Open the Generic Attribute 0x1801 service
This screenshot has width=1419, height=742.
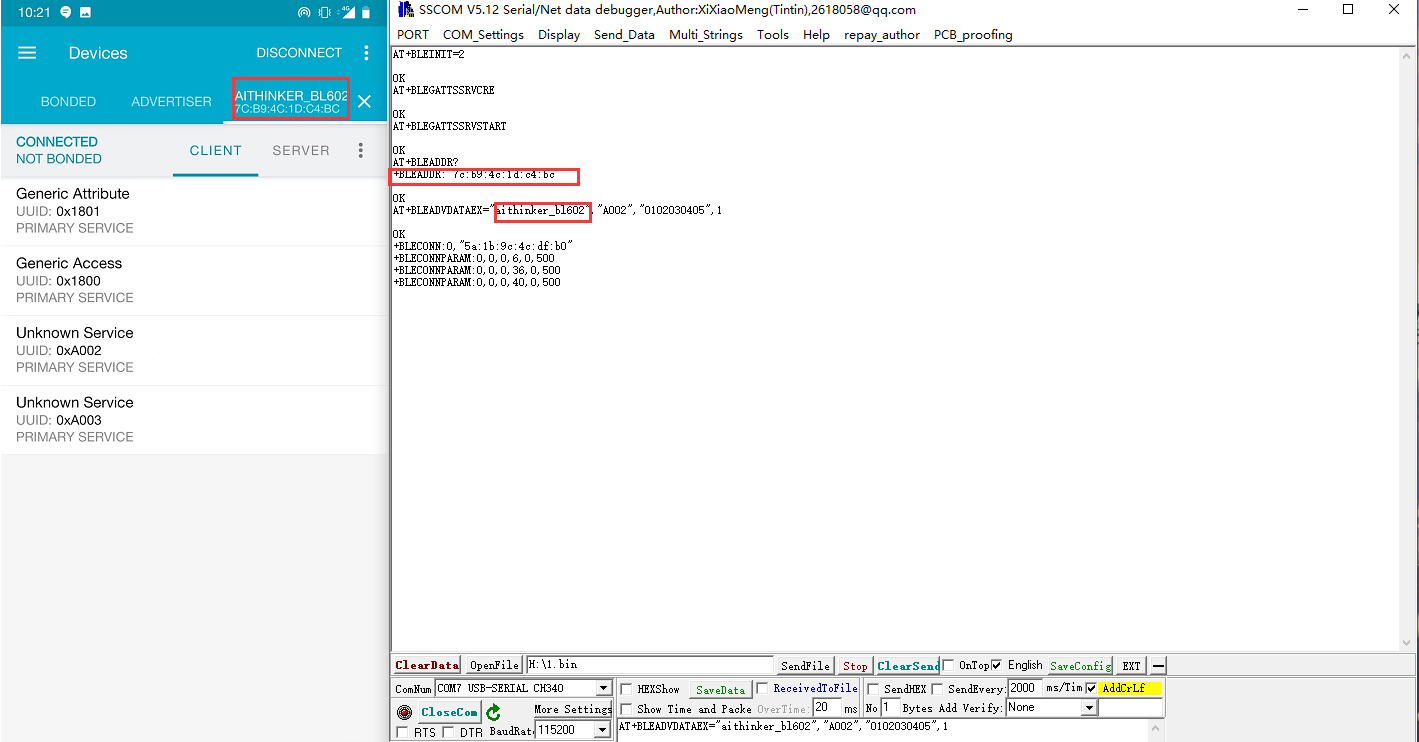tap(194, 211)
